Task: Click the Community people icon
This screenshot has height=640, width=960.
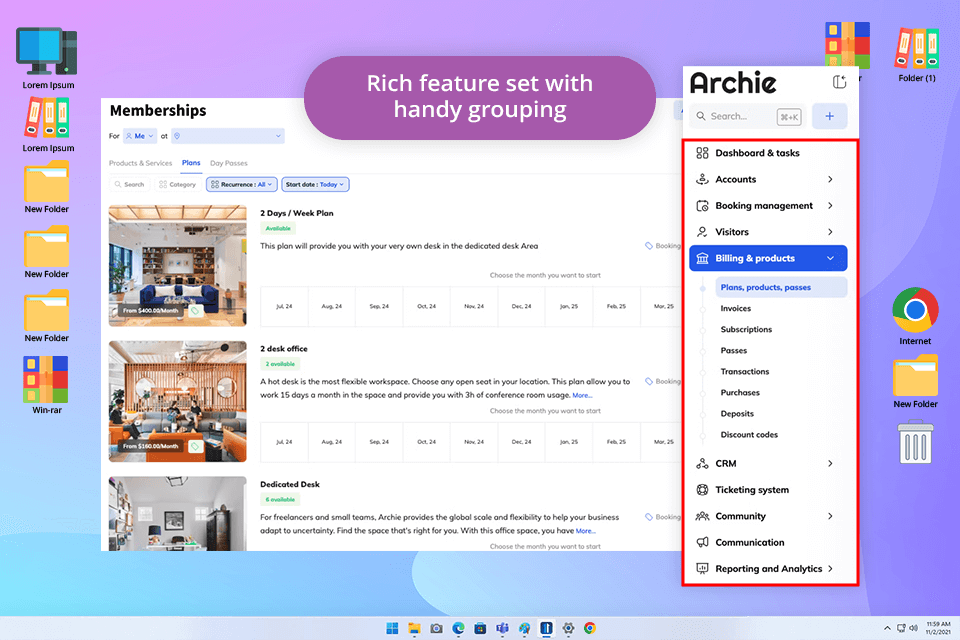Action: pyautogui.click(x=702, y=516)
